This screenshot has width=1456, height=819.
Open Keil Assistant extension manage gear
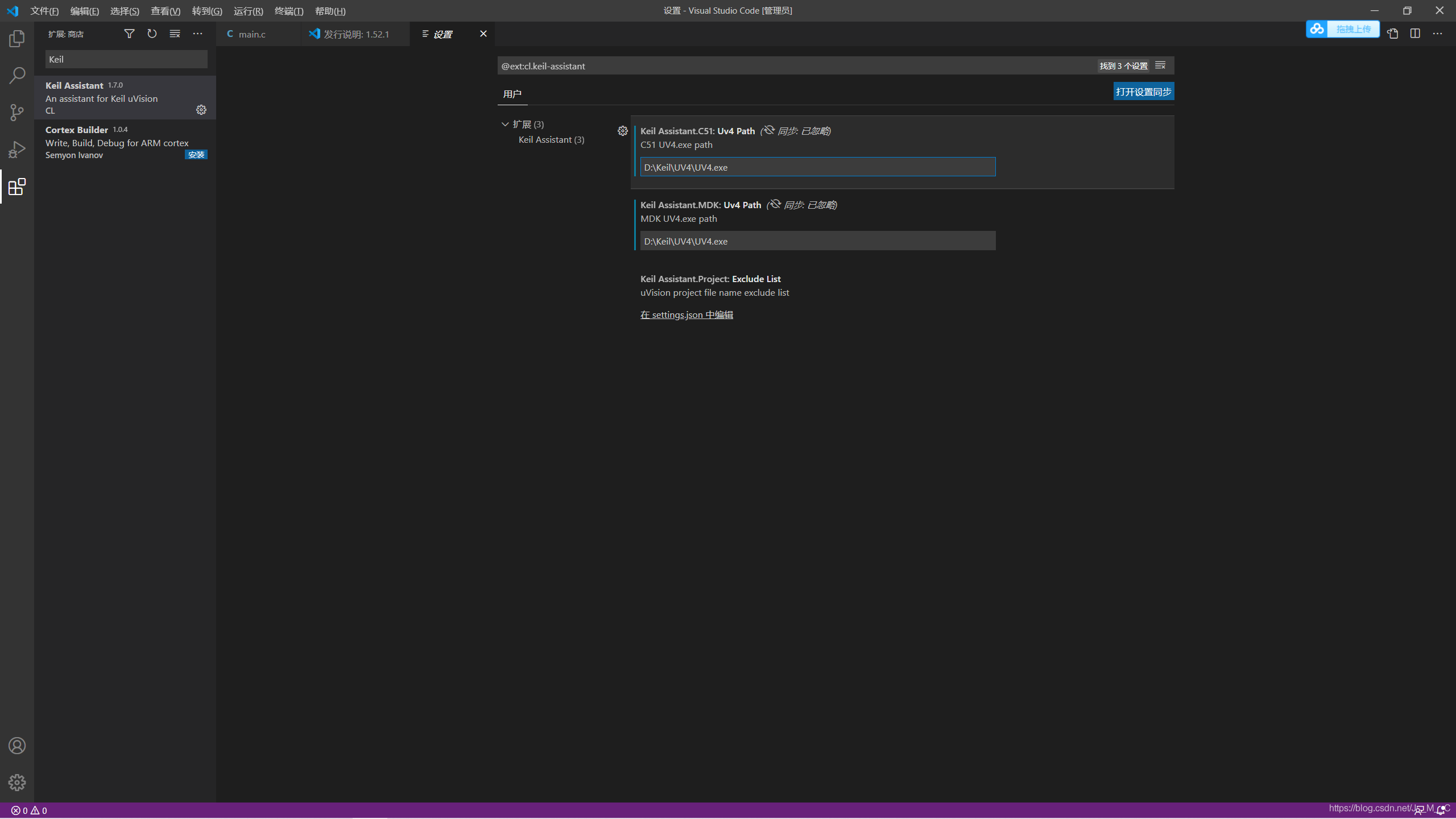point(201,110)
